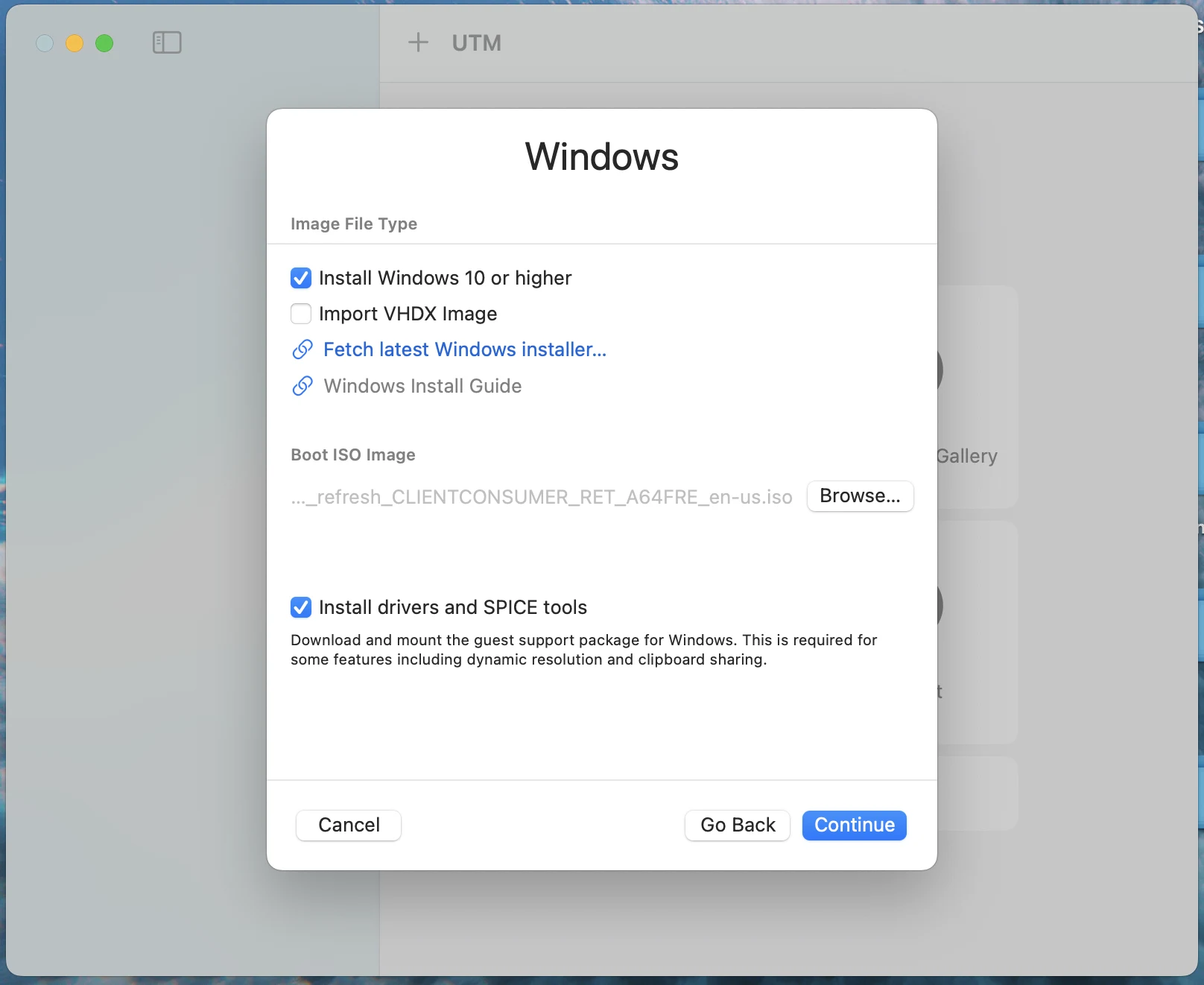The width and height of the screenshot is (1204, 985).
Task: Open the Windows Install Guide link
Action: 422,386
